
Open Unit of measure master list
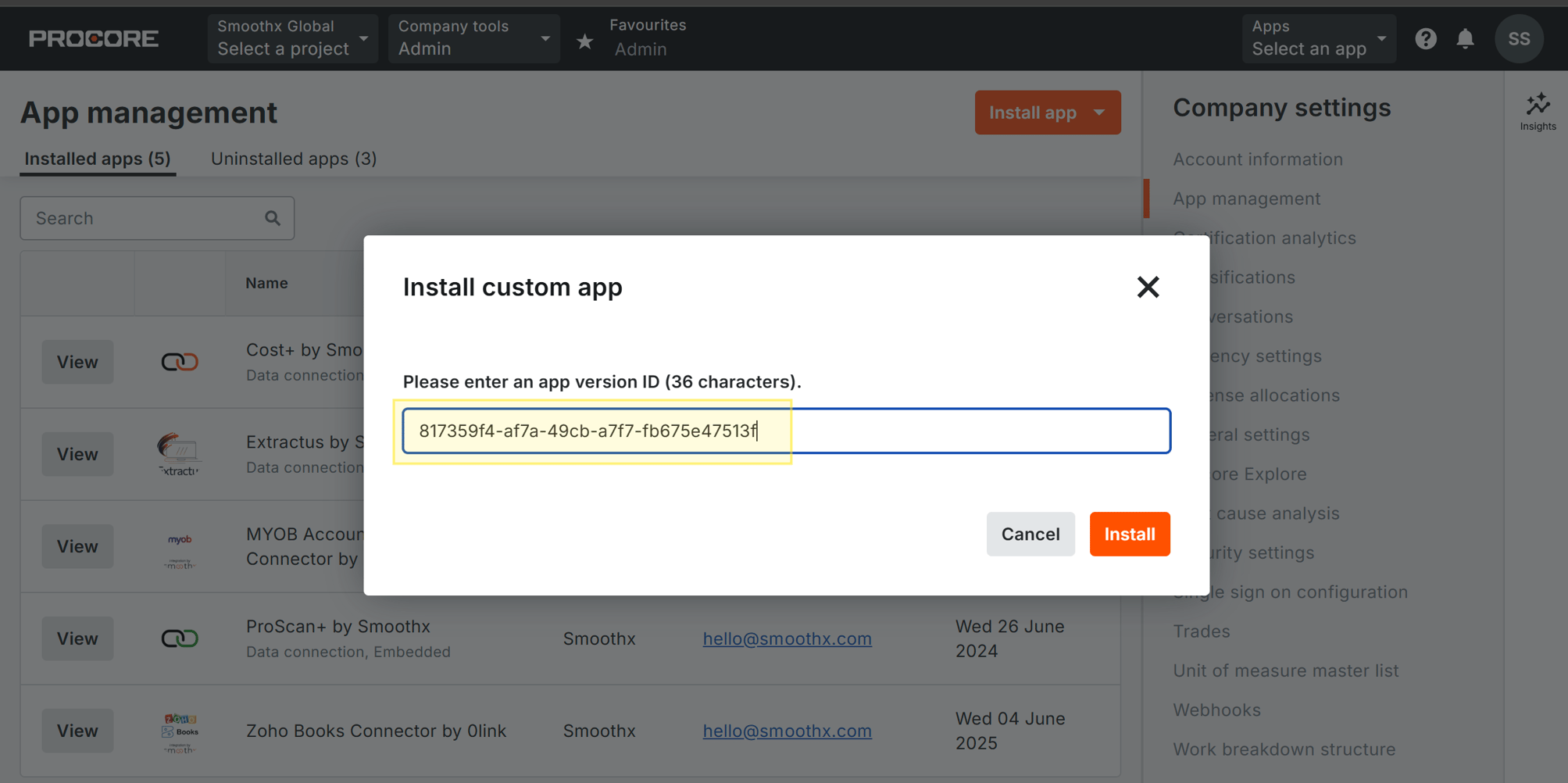[1286, 670]
